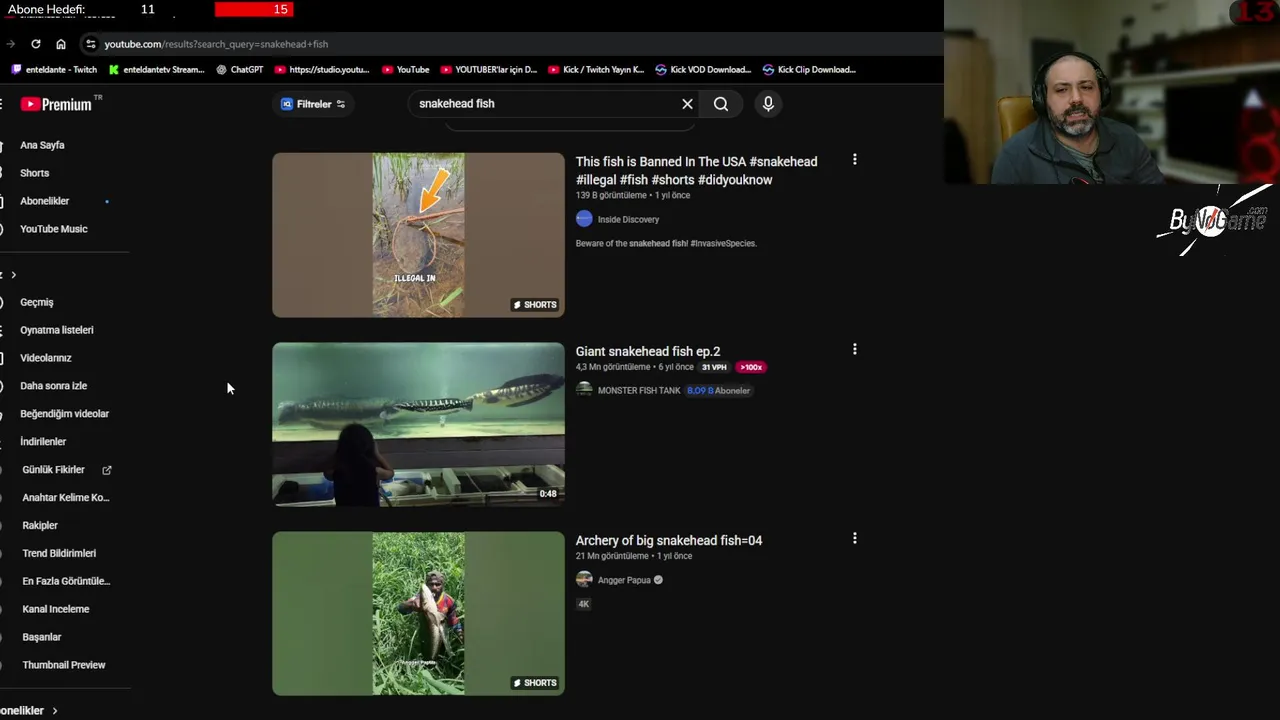Open title 'Archery of big snakehead fish=04'
The height and width of the screenshot is (720, 1280).
pos(669,540)
